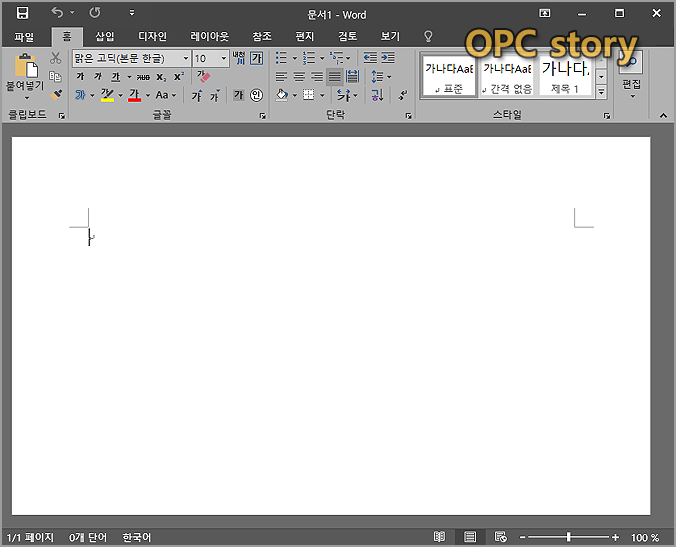Center the text
The width and height of the screenshot is (676, 547).
coord(299,77)
